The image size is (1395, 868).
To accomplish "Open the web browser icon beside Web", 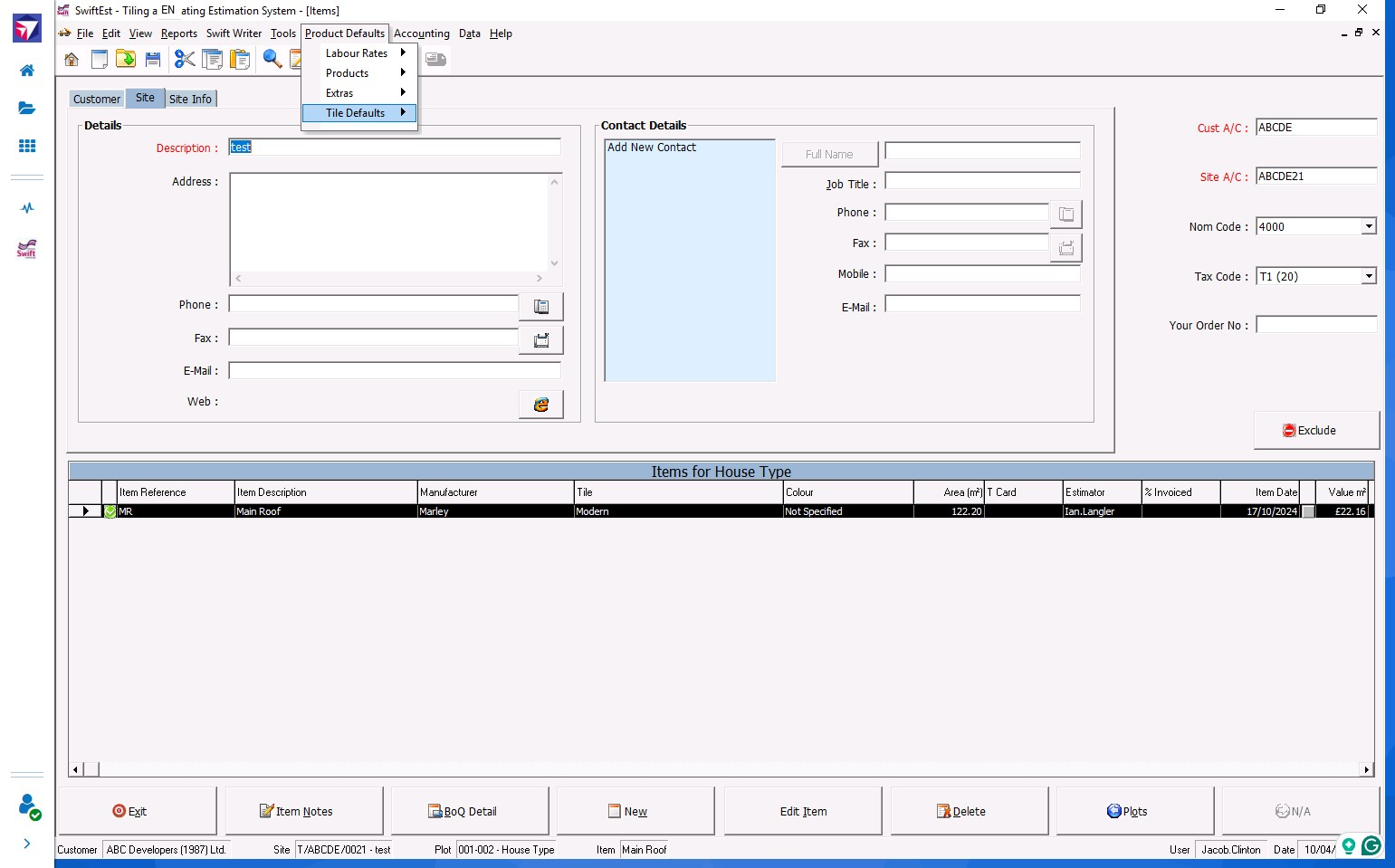I will point(540,405).
